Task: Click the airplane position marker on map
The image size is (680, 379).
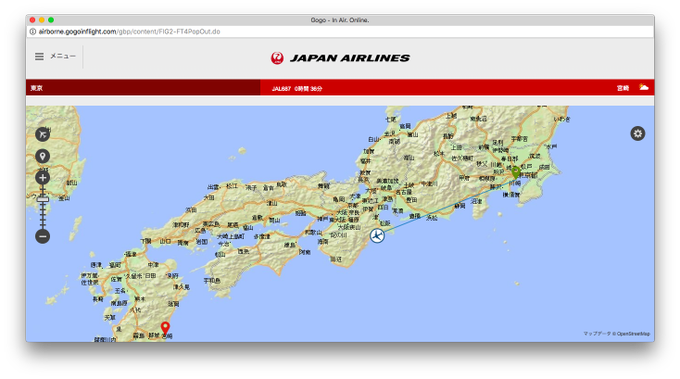Action: click(x=377, y=235)
